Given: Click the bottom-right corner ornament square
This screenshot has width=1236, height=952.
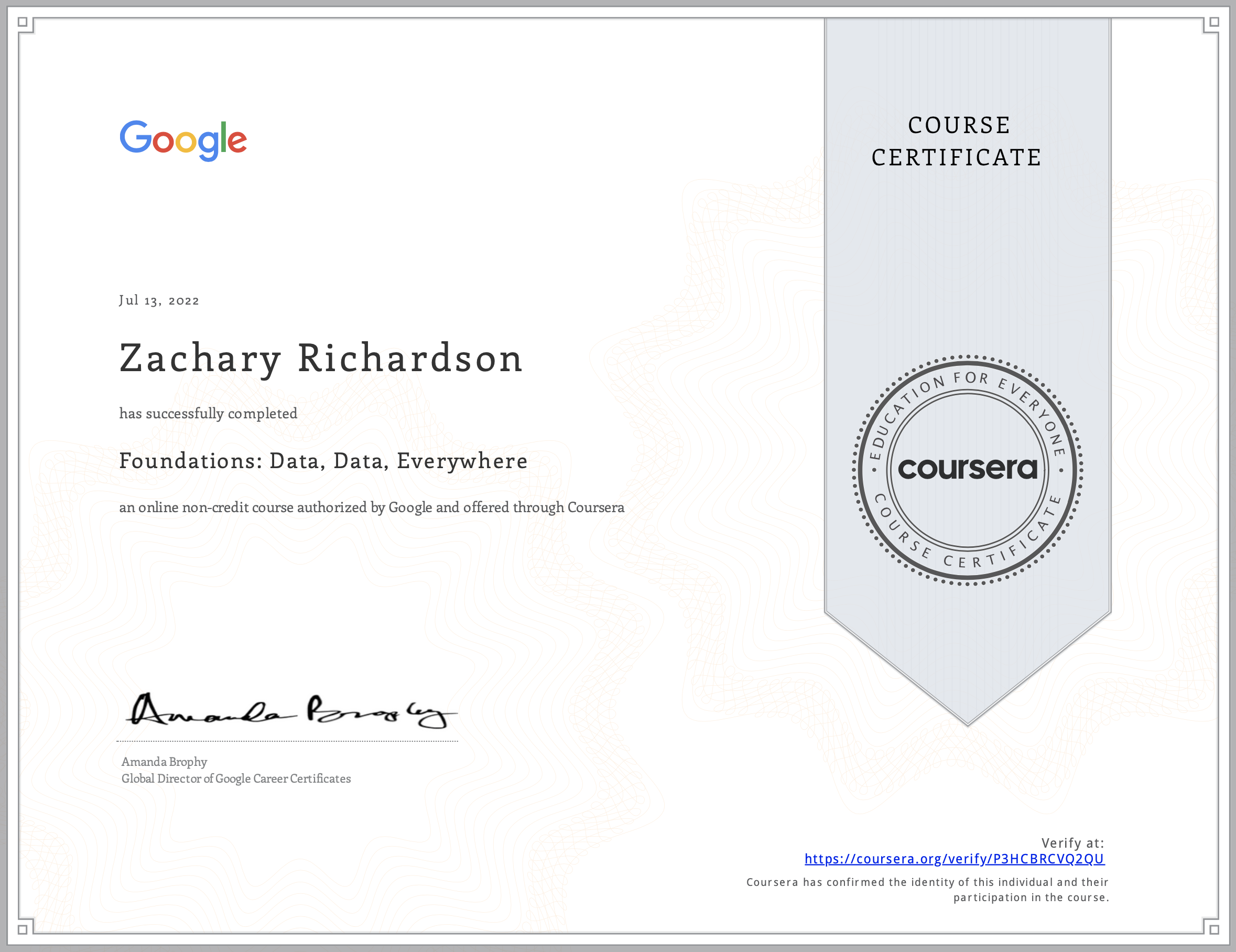Looking at the screenshot, I should click(x=1214, y=929).
